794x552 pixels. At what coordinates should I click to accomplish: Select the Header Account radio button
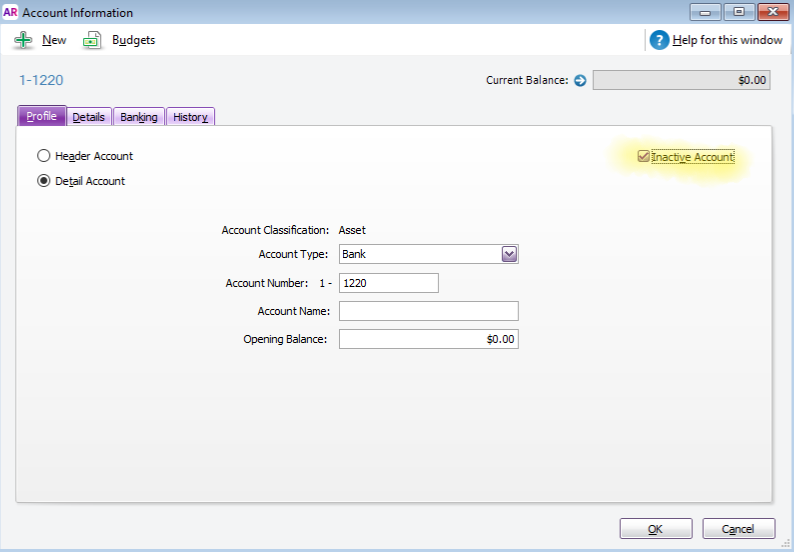43,156
